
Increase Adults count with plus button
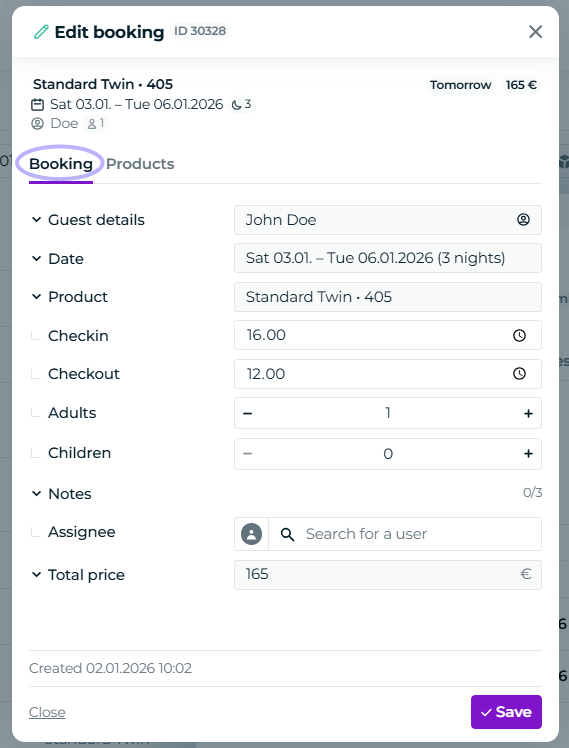528,413
